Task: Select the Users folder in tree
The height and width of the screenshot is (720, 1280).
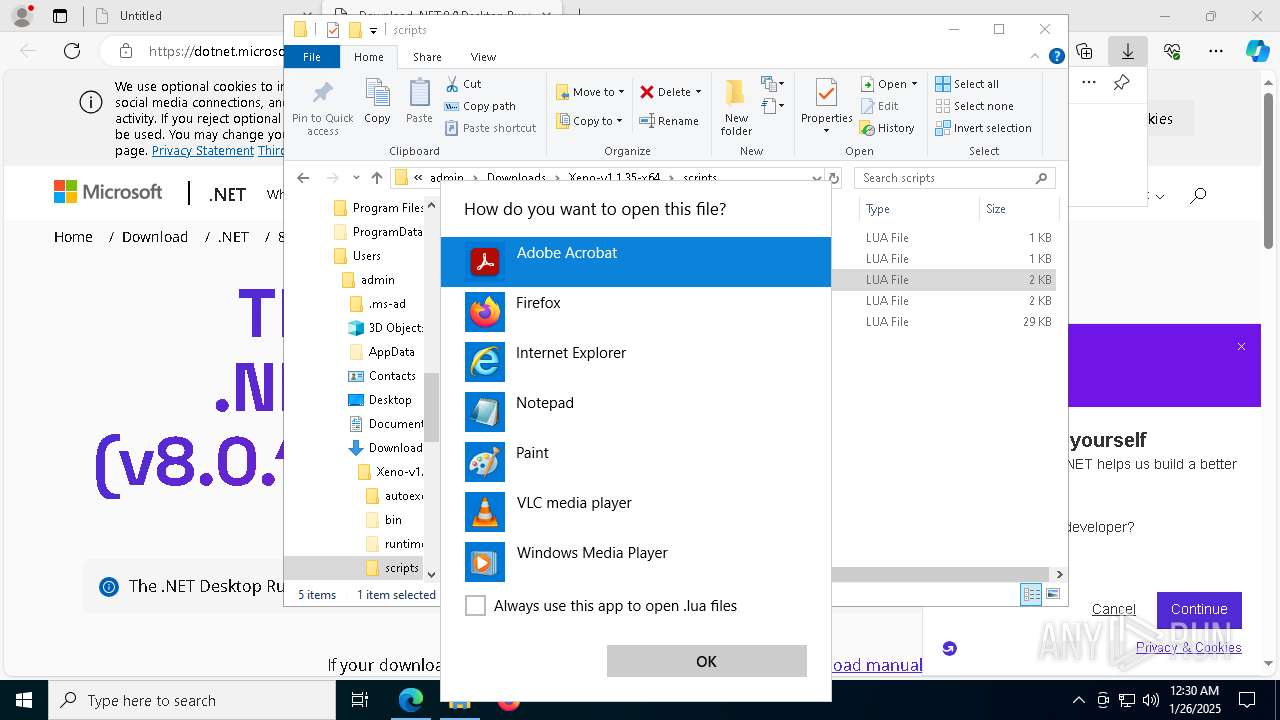Action: click(x=356, y=256)
